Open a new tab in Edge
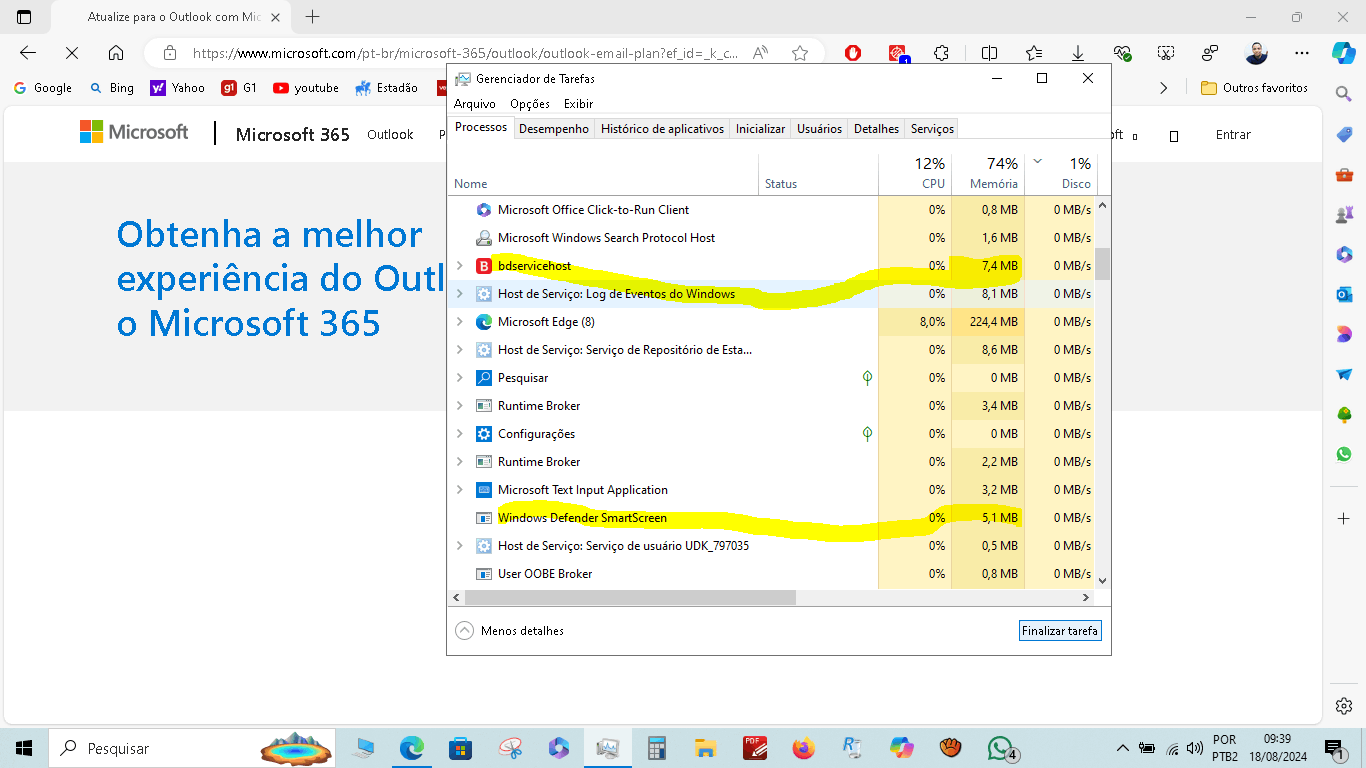1366x768 pixels. point(312,17)
